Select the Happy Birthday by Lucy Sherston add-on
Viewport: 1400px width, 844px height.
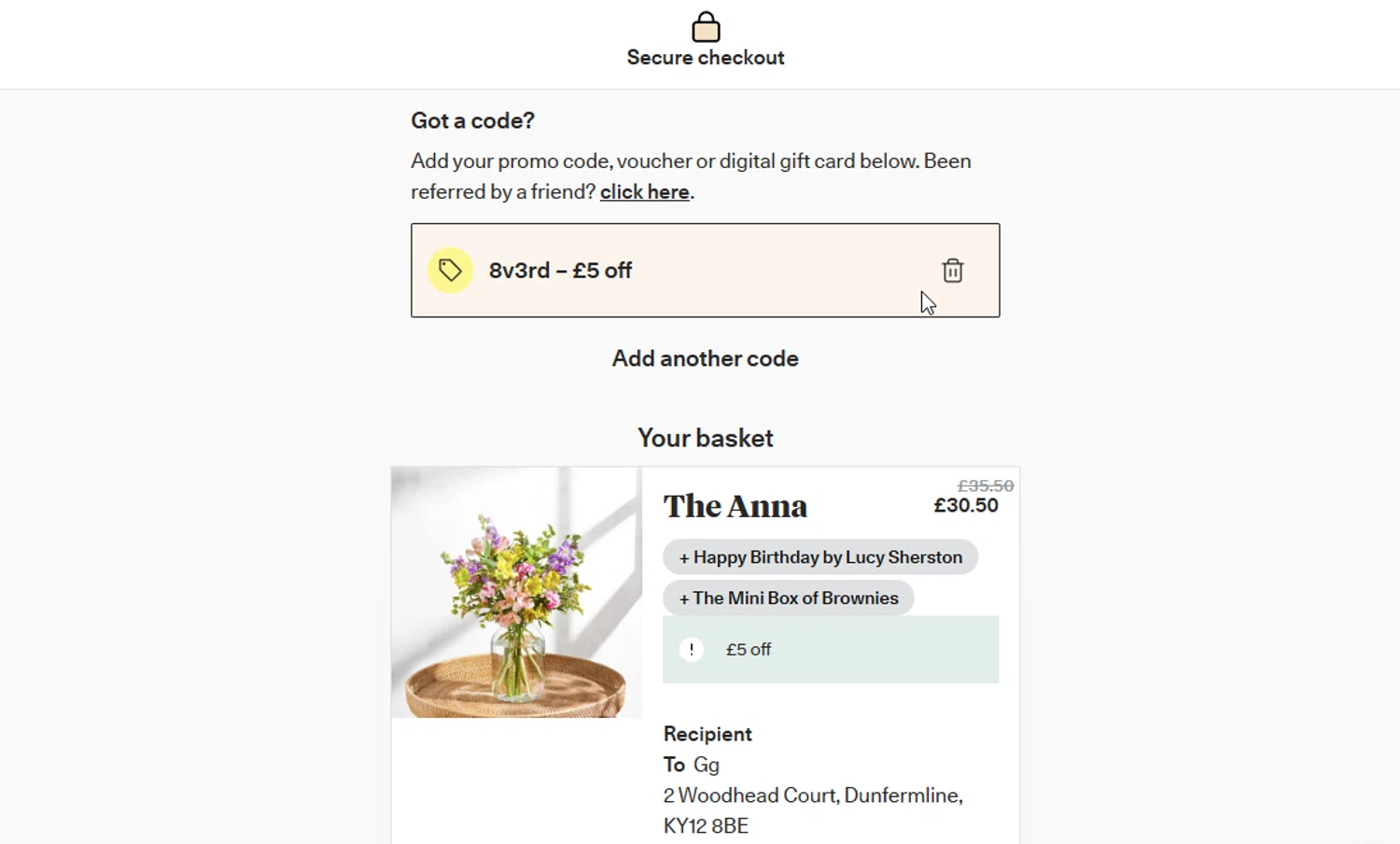tap(819, 557)
